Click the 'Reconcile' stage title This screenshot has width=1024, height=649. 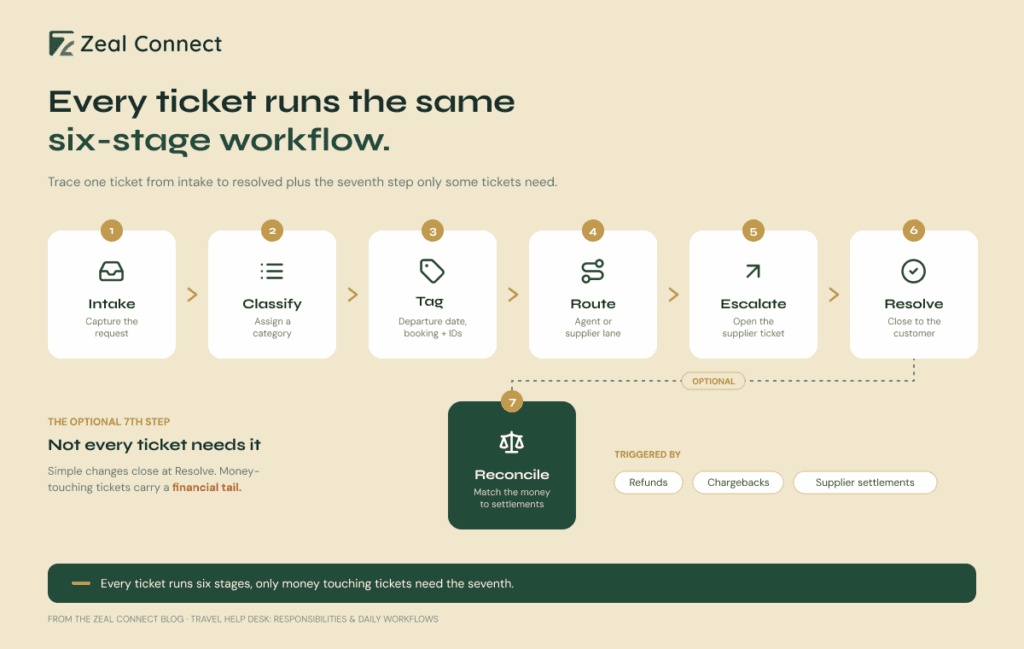(x=511, y=475)
